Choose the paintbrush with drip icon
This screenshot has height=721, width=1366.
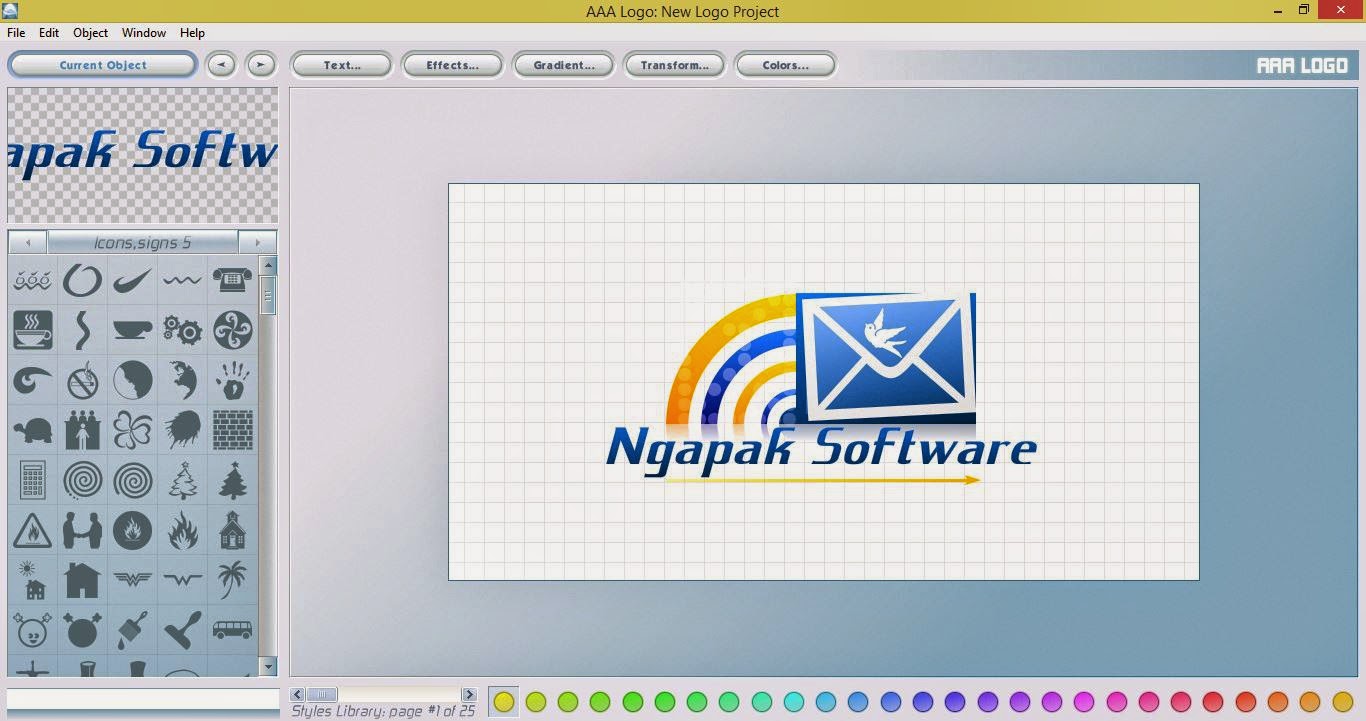pyautogui.click(x=133, y=630)
